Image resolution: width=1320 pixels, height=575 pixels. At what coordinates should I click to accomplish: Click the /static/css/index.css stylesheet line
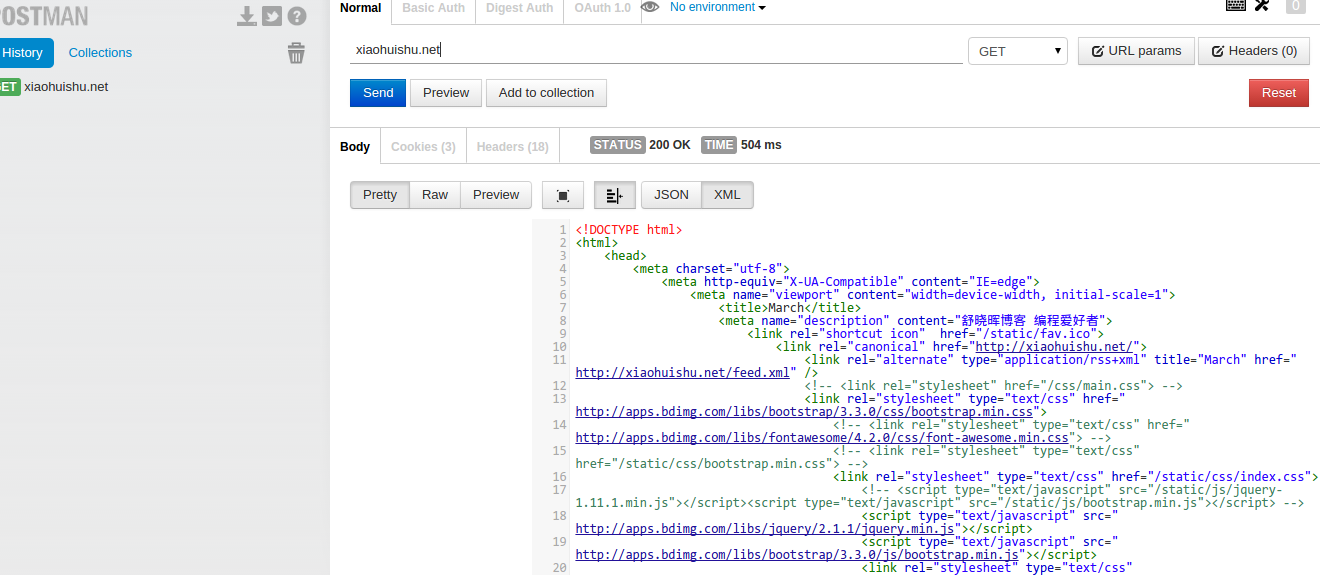[1076, 477]
